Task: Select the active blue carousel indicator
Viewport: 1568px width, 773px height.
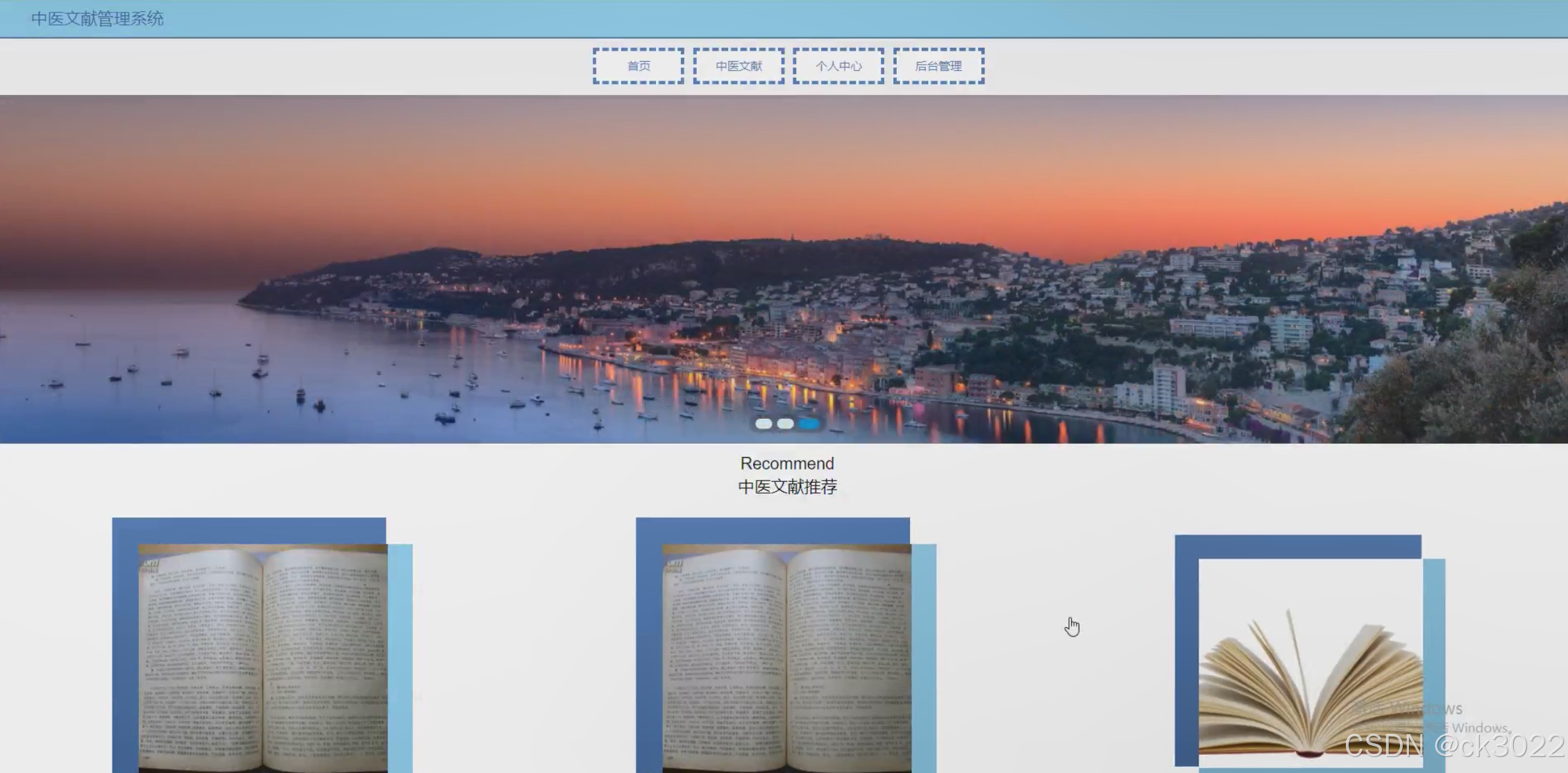Action: coord(809,424)
